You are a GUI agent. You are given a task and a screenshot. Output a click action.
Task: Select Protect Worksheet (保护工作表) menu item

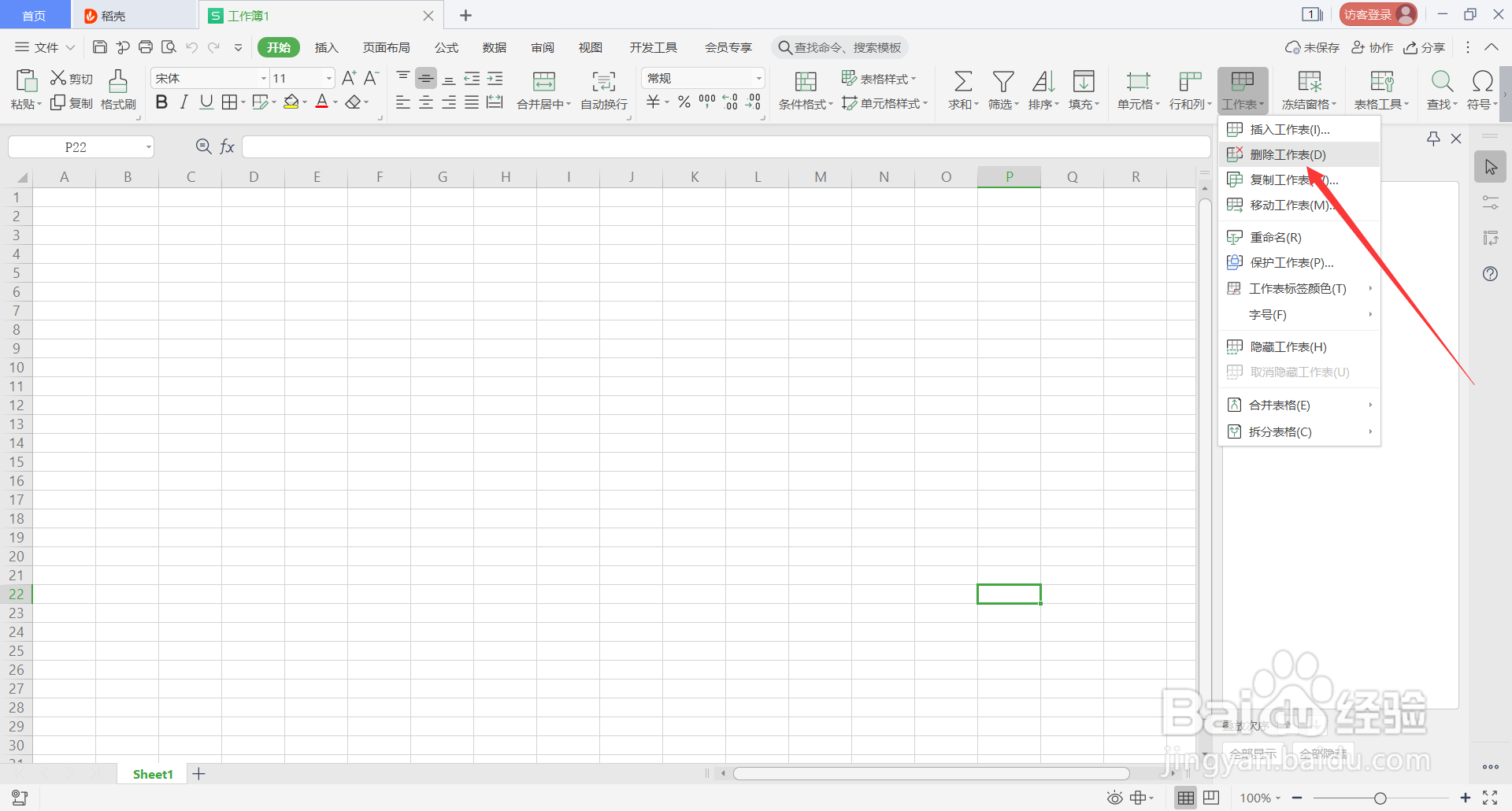(1299, 262)
